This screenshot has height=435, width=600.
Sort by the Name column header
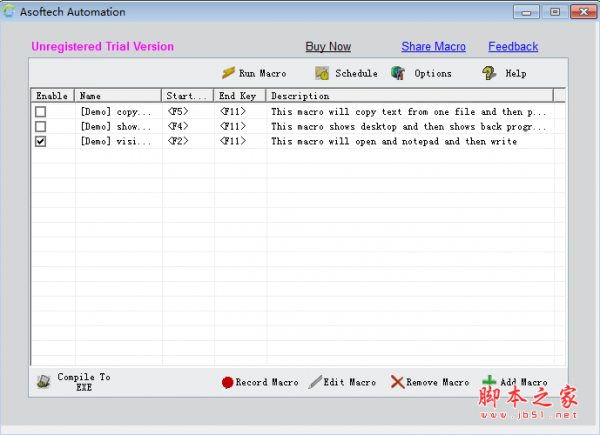pos(118,96)
